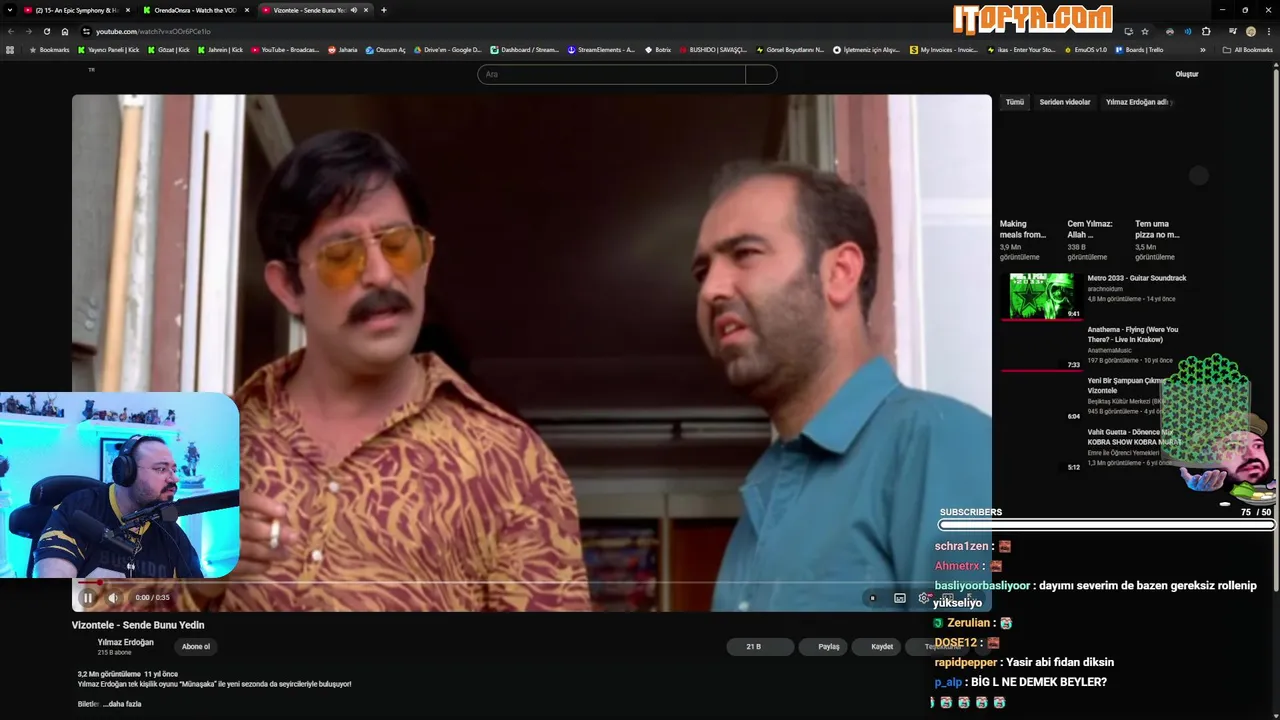
Task: Select the Seriden videolar chip
Action: point(1065,102)
